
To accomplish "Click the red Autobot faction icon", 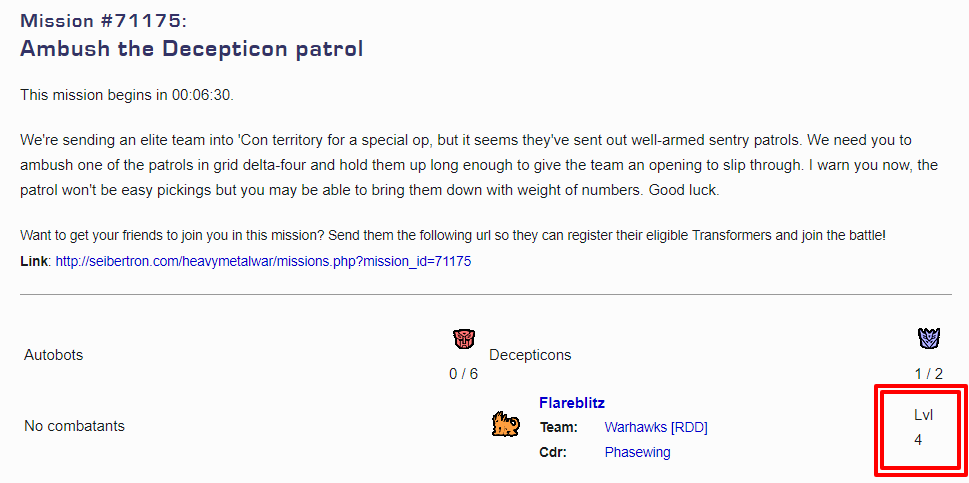I will point(464,340).
